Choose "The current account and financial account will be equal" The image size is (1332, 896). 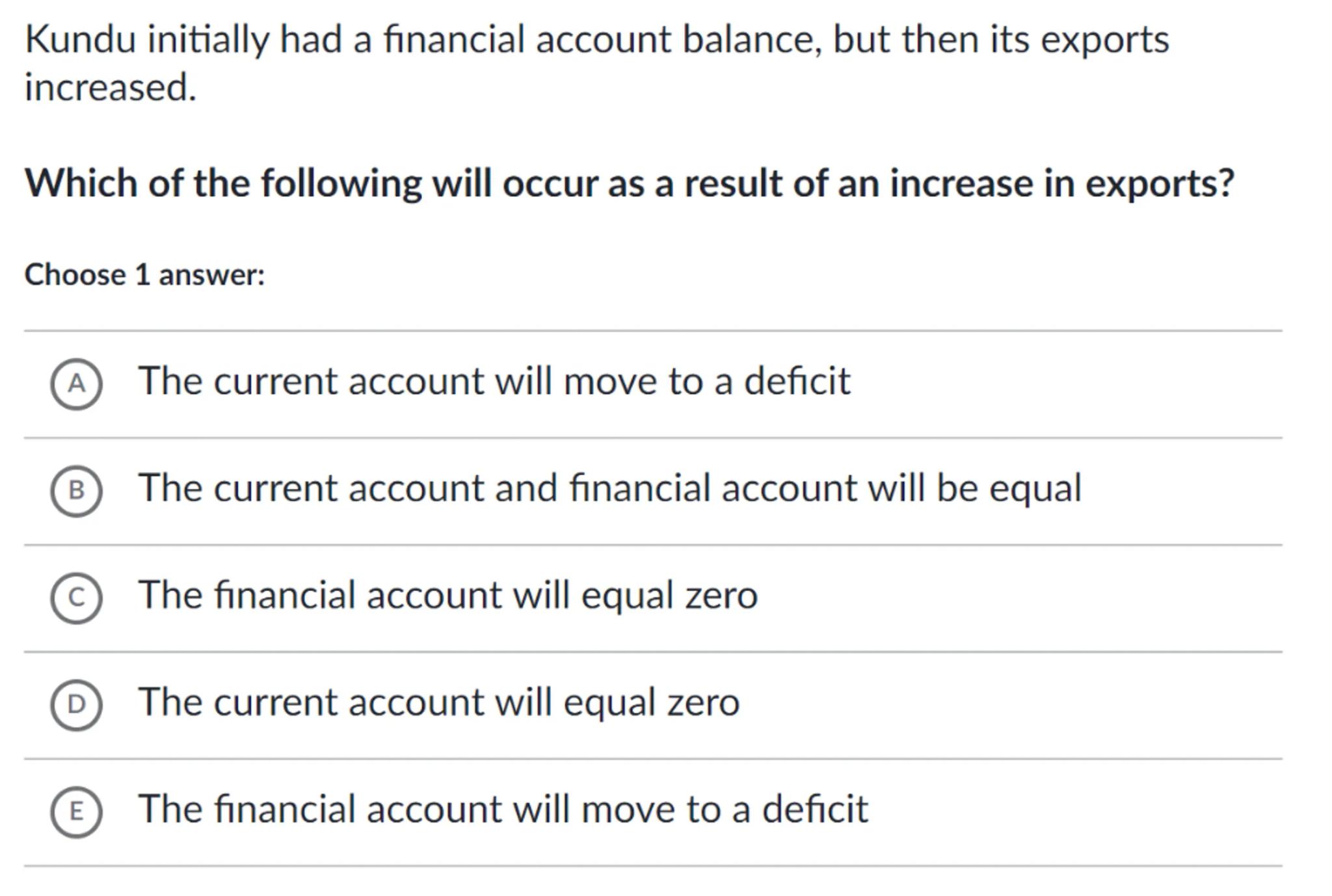click(x=609, y=488)
